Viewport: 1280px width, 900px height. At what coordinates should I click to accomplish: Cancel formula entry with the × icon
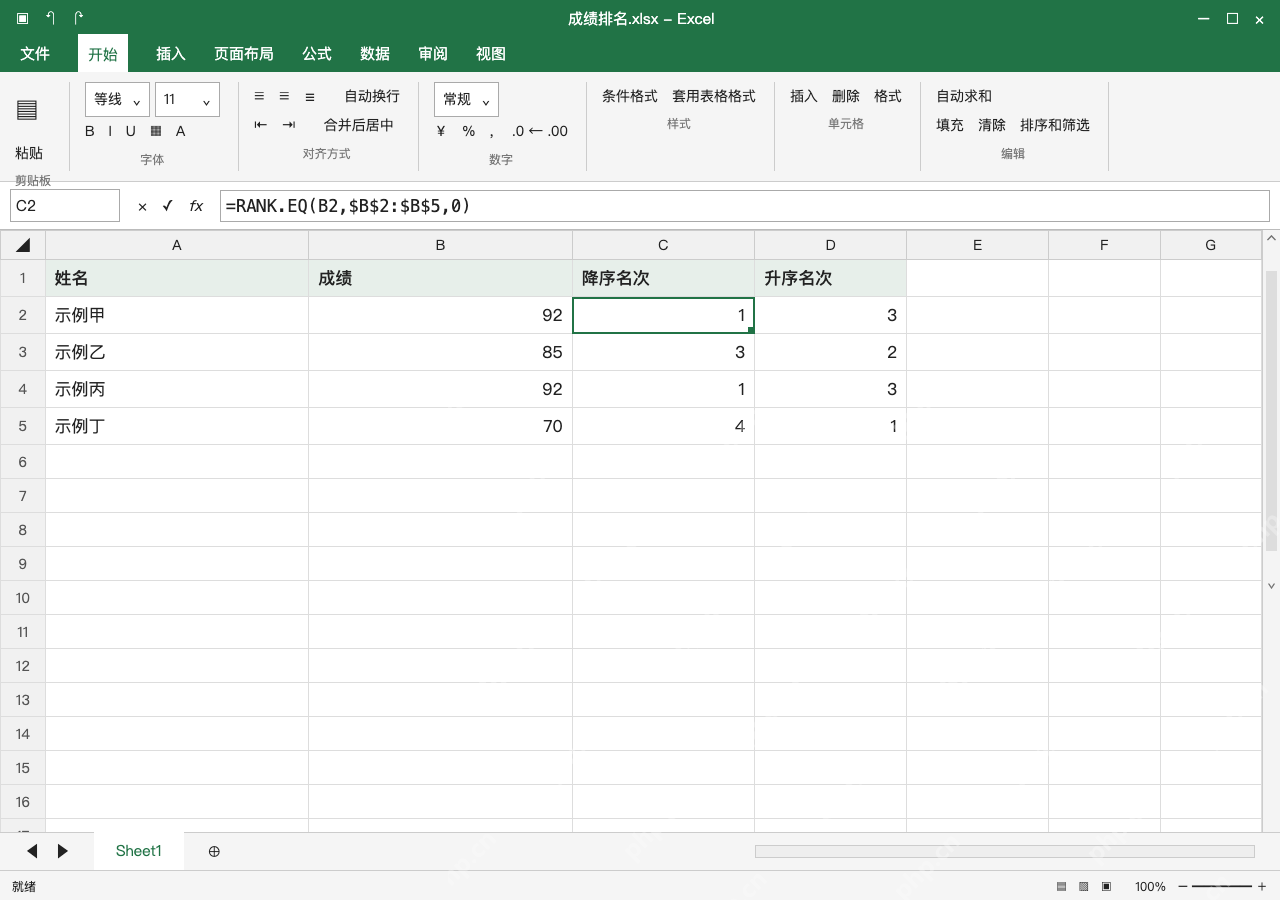[x=142, y=206]
